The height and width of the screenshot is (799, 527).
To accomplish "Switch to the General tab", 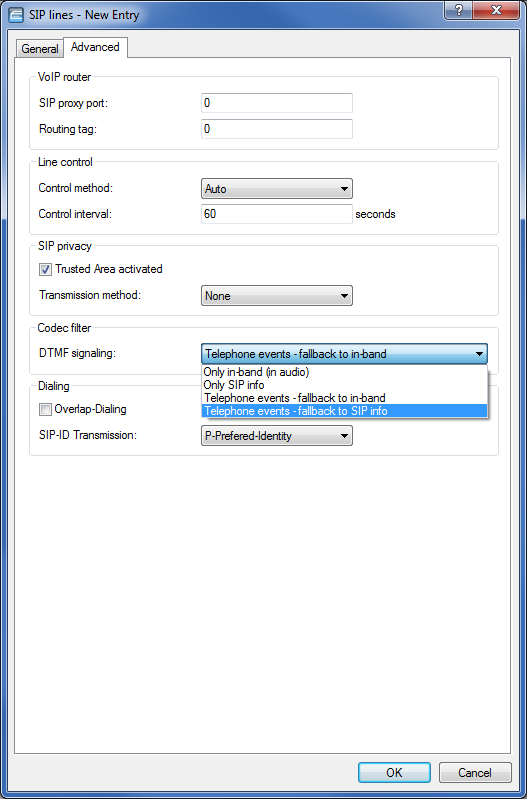I will pos(40,49).
